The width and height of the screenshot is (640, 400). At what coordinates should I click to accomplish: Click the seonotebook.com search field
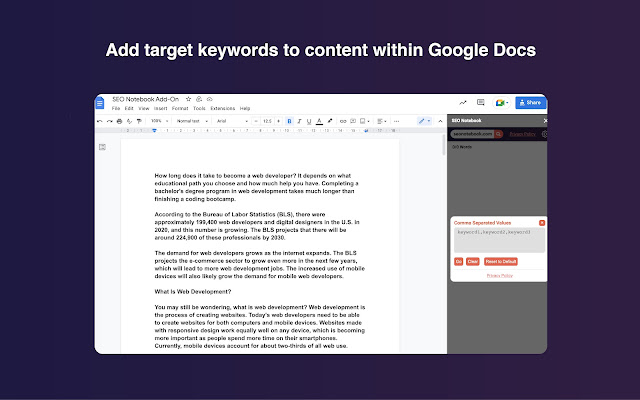coord(473,134)
